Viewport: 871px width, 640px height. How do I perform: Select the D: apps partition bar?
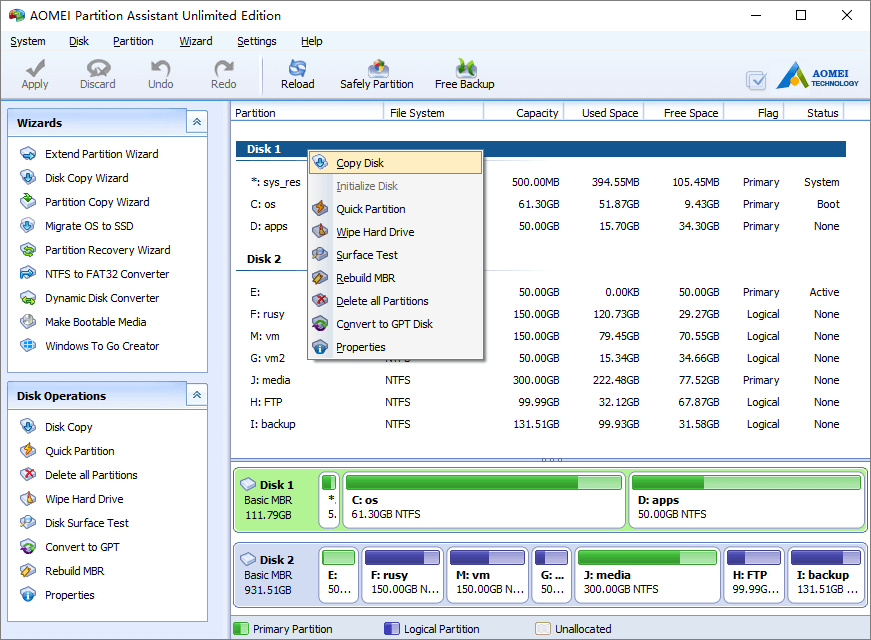pos(747,499)
